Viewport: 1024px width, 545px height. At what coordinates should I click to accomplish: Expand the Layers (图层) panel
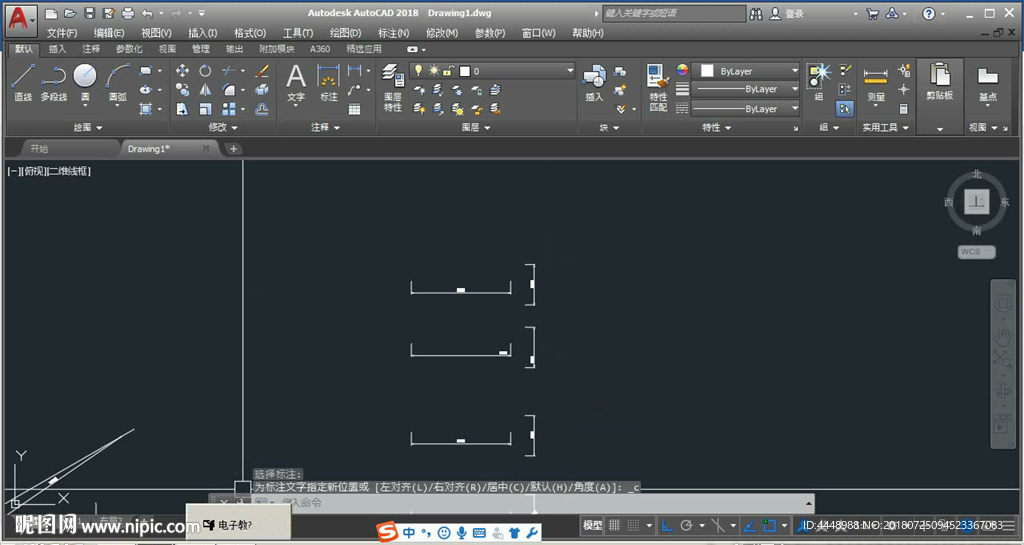[475, 127]
